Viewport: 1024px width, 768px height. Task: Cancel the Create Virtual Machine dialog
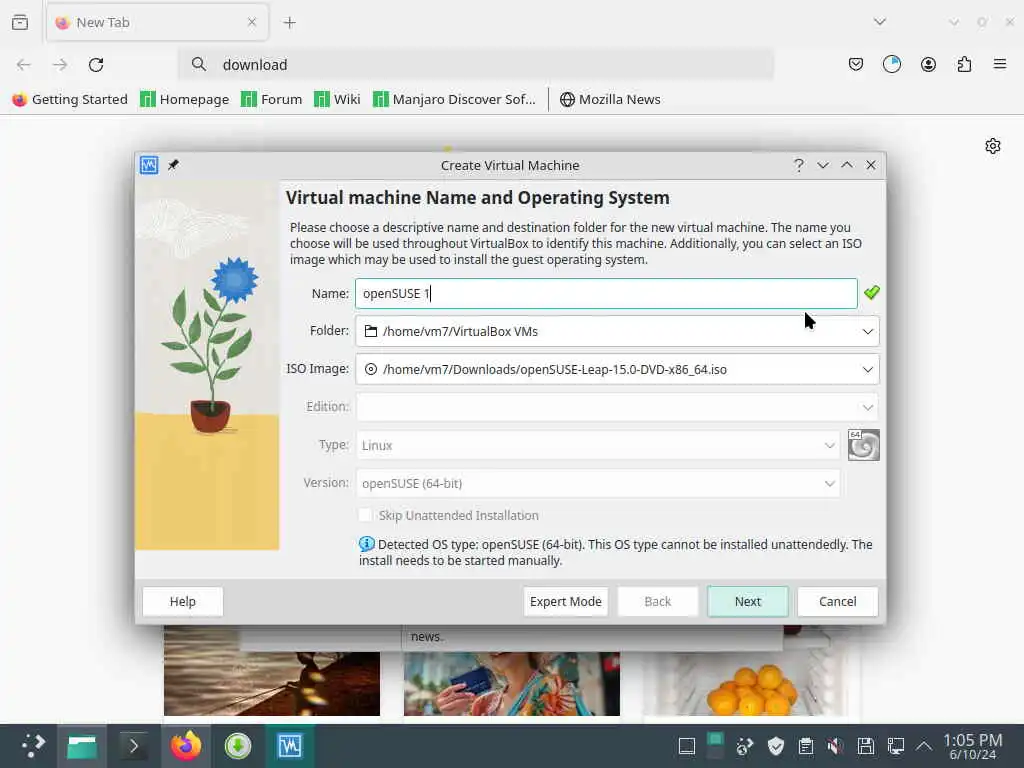coord(837,601)
